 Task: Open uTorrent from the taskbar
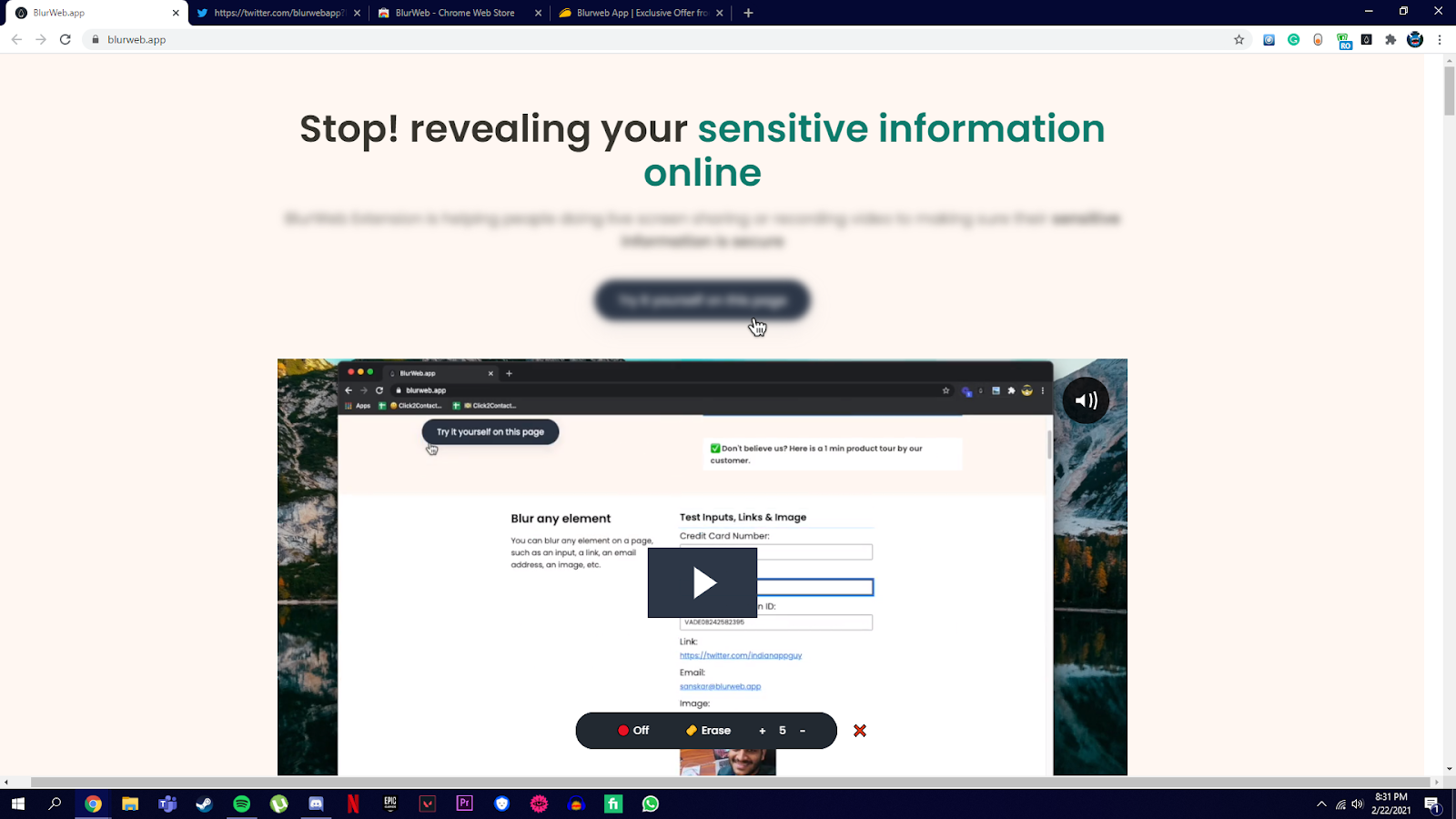[279, 804]
